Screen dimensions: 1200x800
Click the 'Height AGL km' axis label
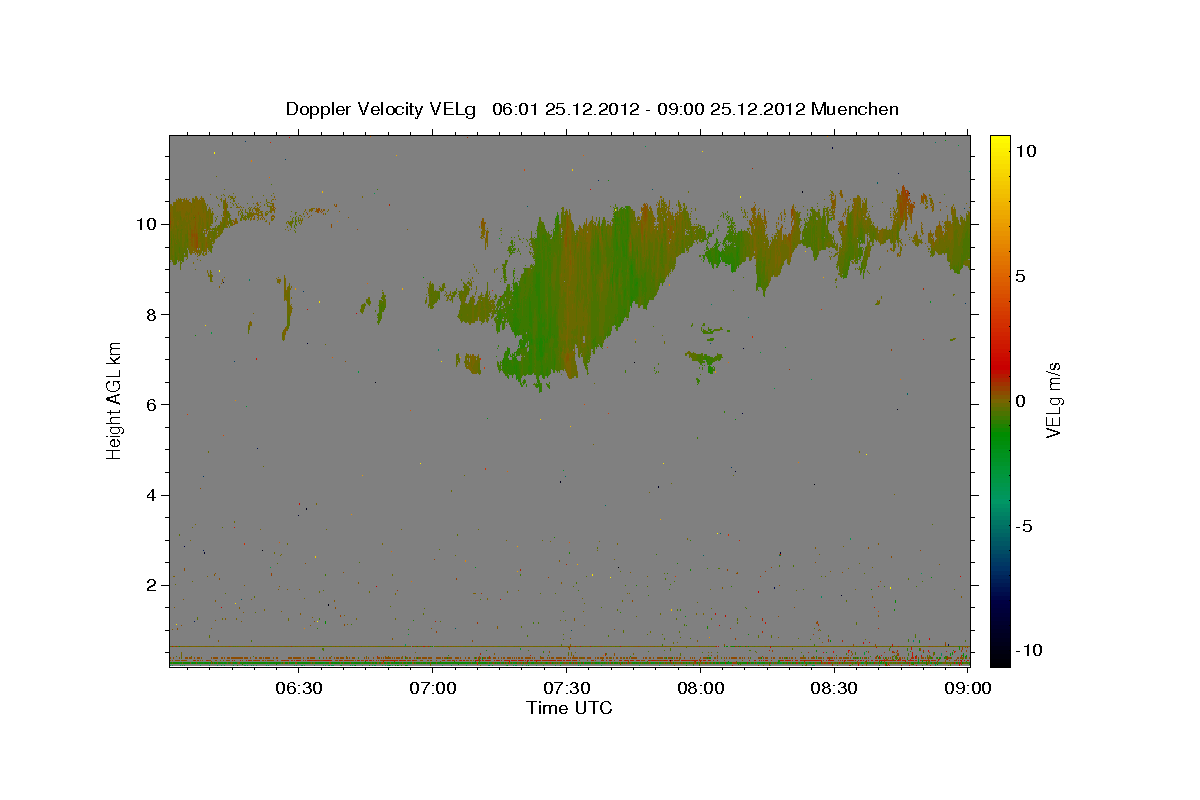[115, 400]
